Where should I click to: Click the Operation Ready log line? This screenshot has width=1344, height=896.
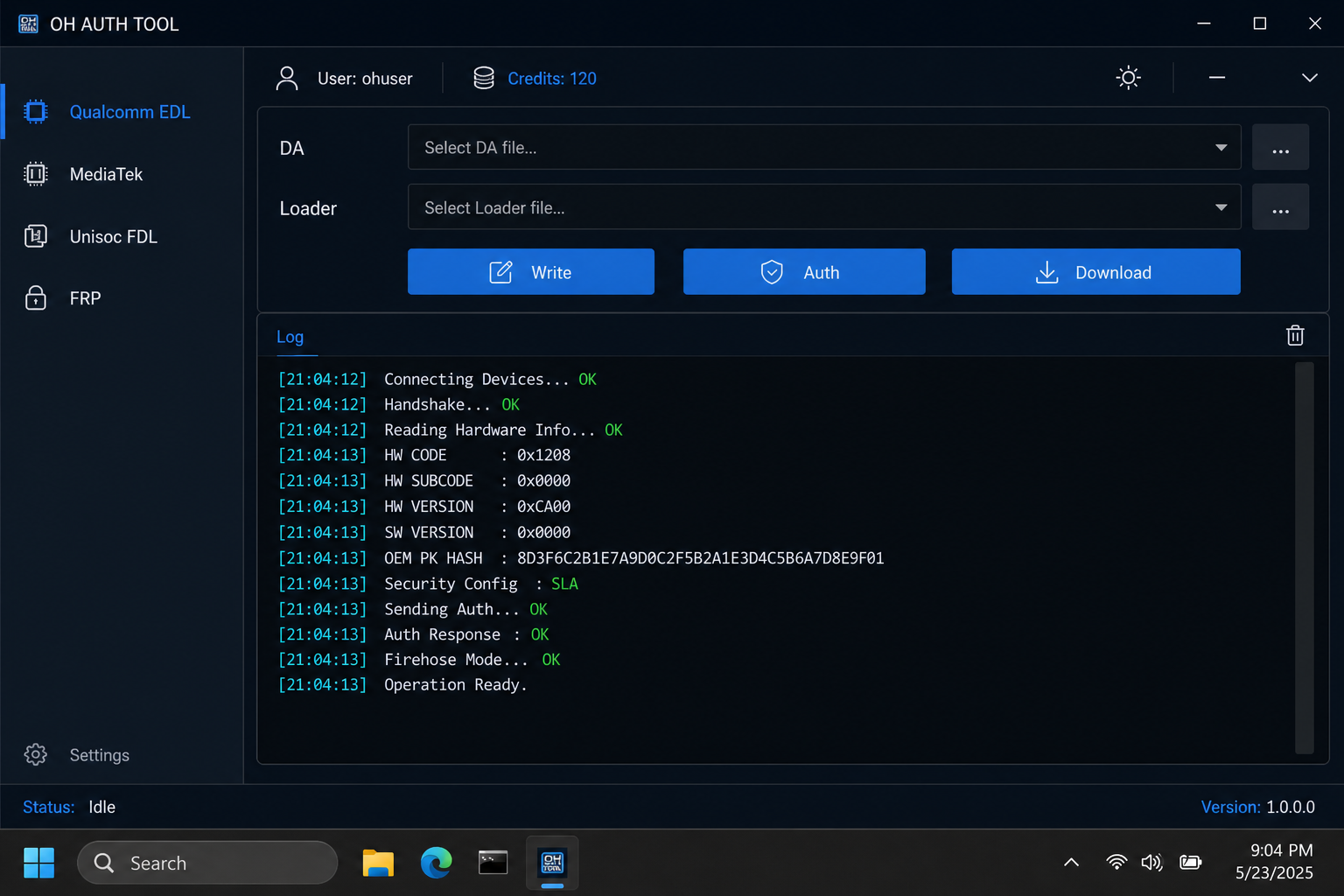[402, 685]
